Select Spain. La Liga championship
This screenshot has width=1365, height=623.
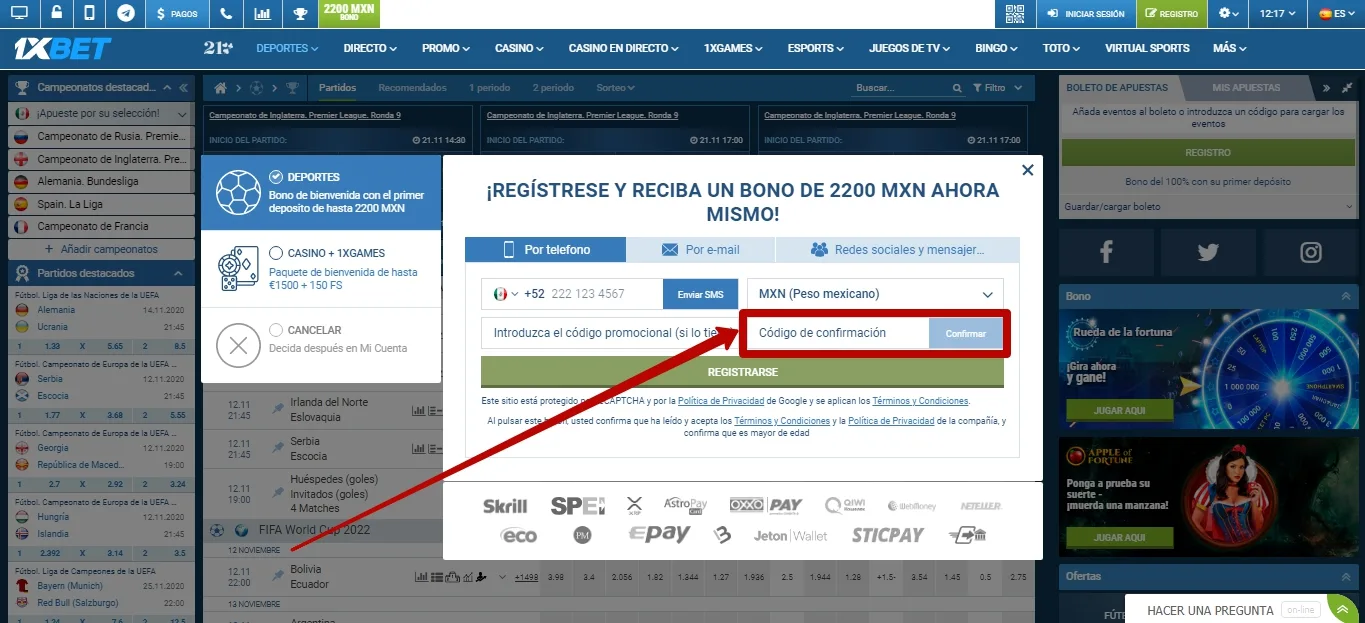coord(100,204)
